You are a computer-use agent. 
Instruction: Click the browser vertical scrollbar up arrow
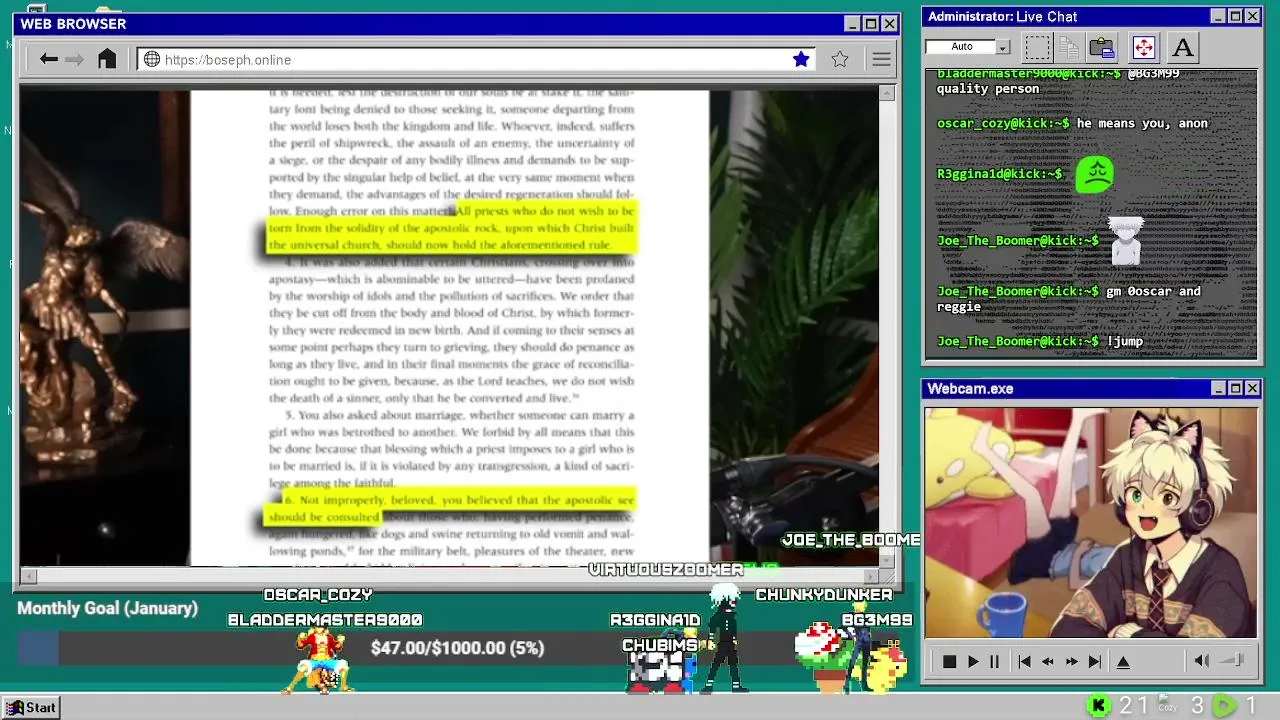[887, 93]
